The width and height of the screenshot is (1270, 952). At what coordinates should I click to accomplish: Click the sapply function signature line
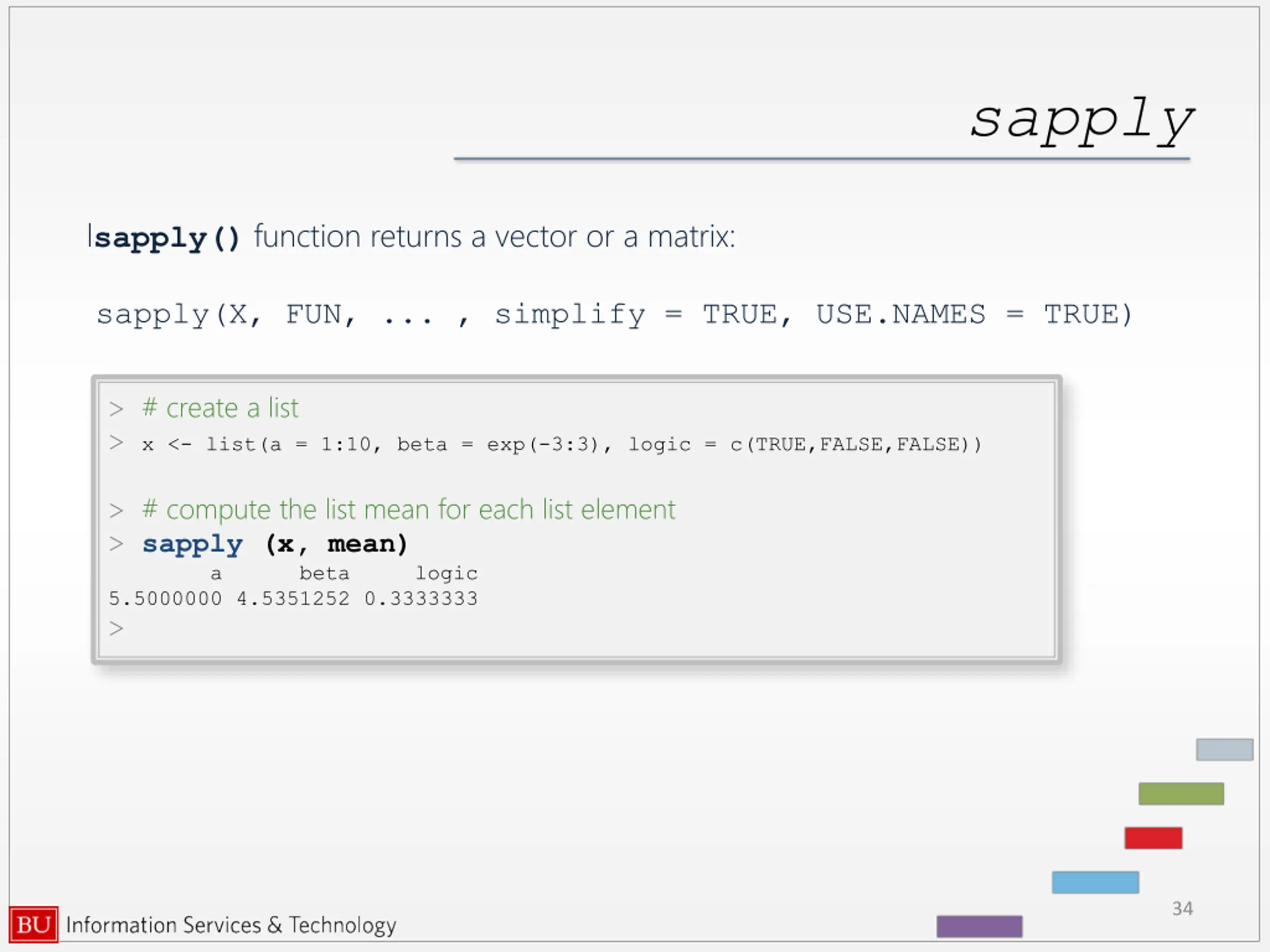point(614,314)
